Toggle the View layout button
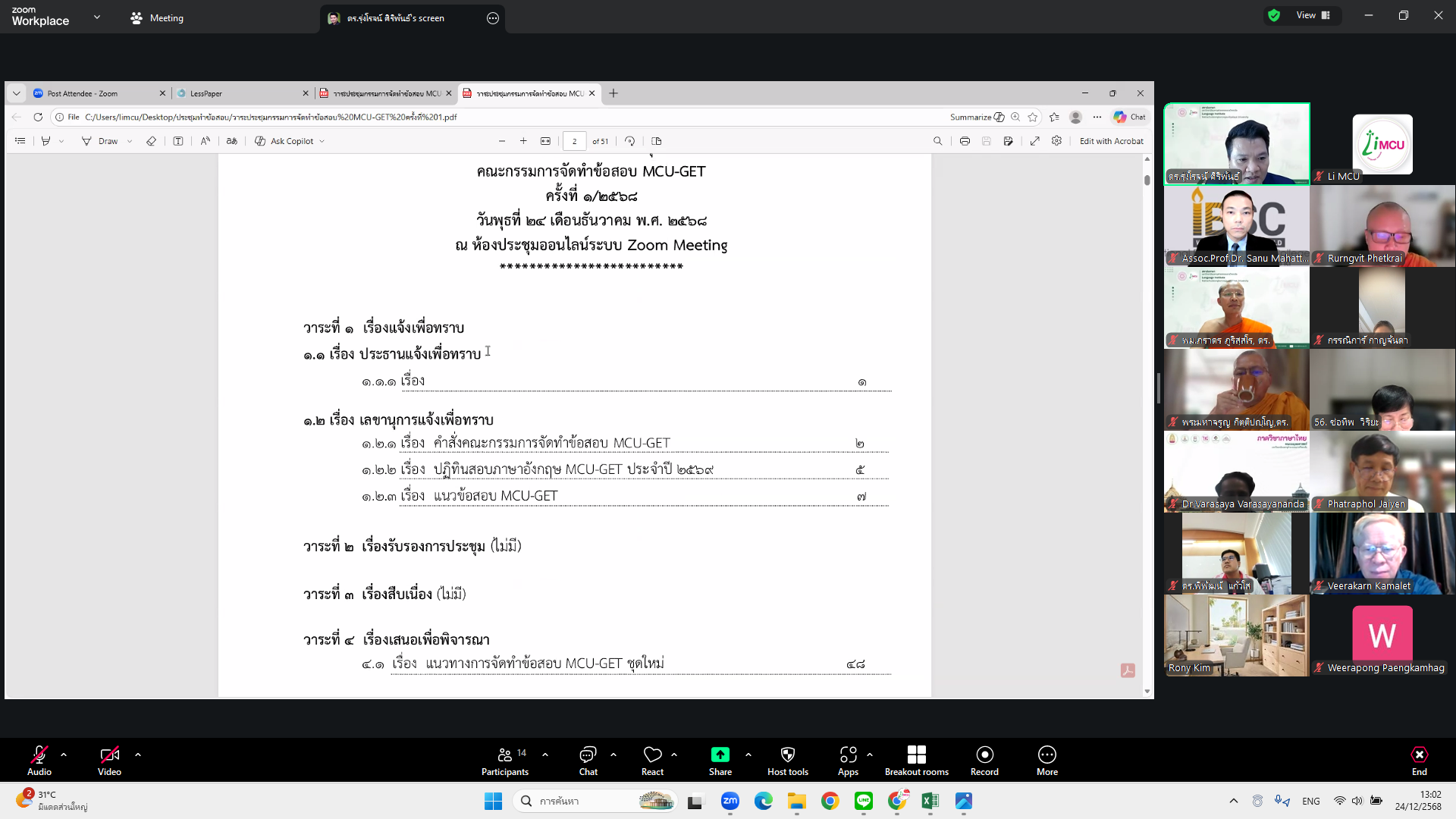The height and width of the screenshot is (819, 1456). tap(1313, 15)
